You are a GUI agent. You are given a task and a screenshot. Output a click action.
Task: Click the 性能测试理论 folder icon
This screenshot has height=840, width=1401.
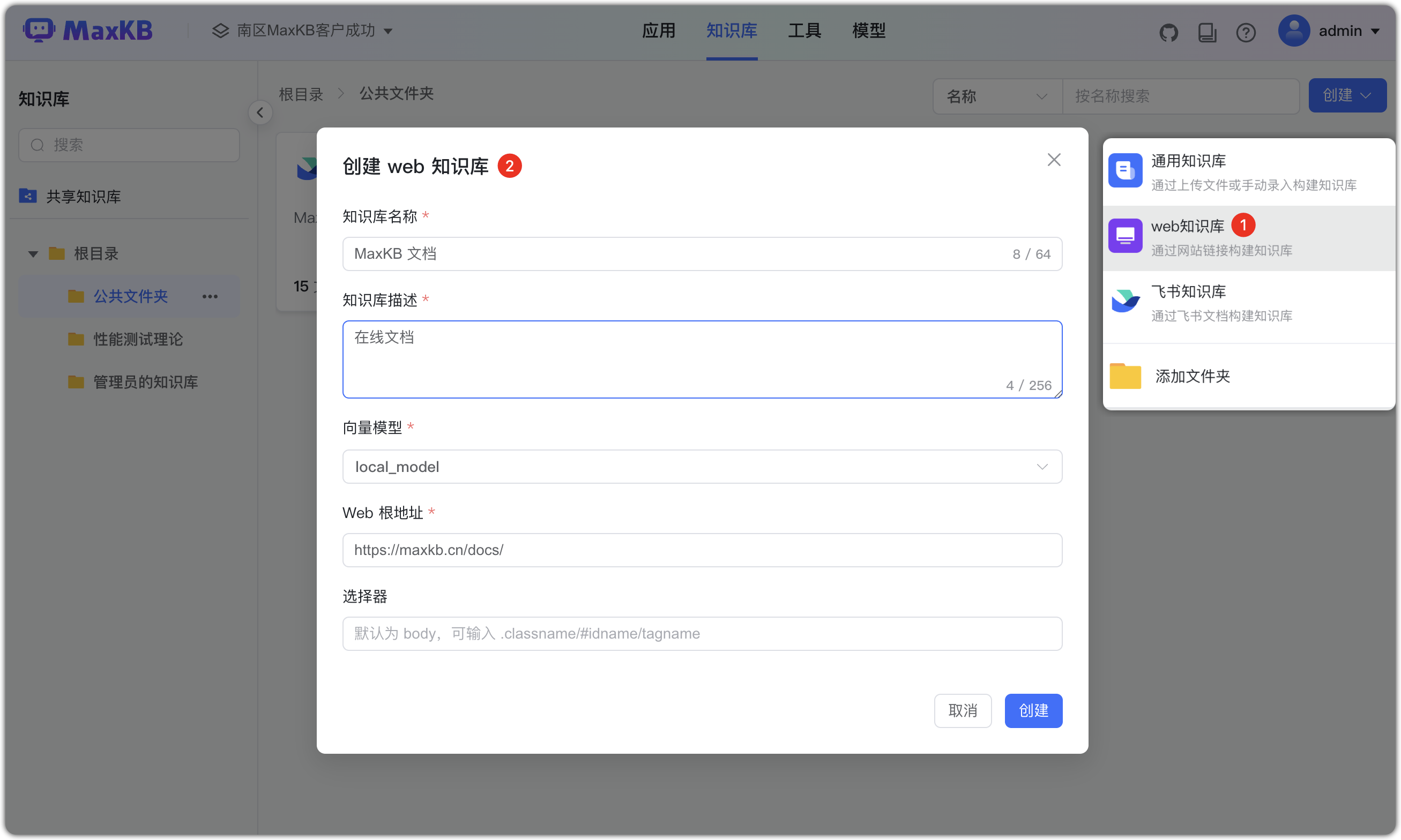(76, 339)
